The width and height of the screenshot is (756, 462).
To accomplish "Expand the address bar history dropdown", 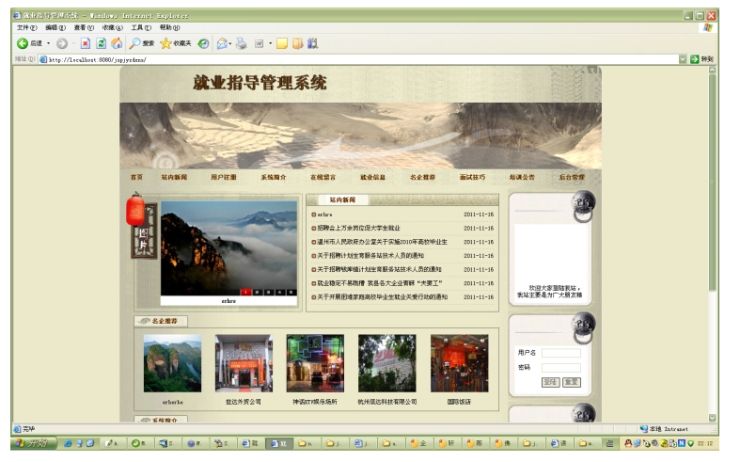I will 683,59.
